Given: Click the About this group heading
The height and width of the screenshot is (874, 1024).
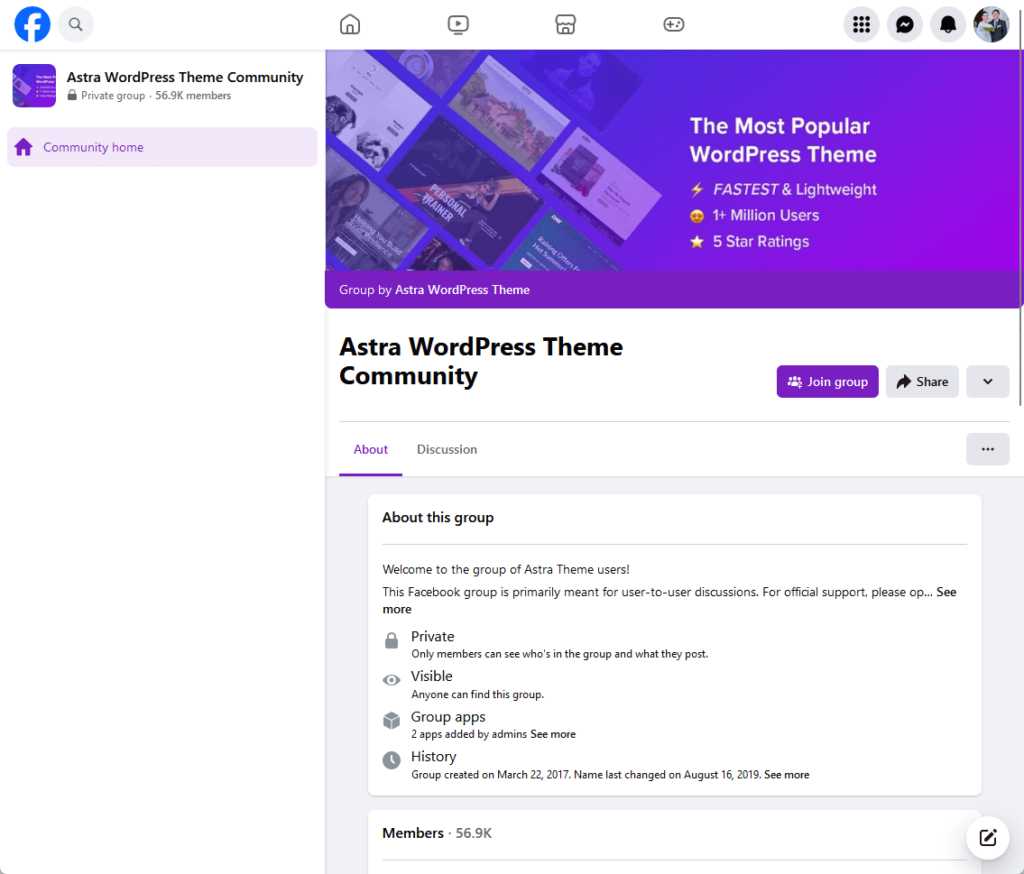Looking at the screenshot, I should coord(438,517).
